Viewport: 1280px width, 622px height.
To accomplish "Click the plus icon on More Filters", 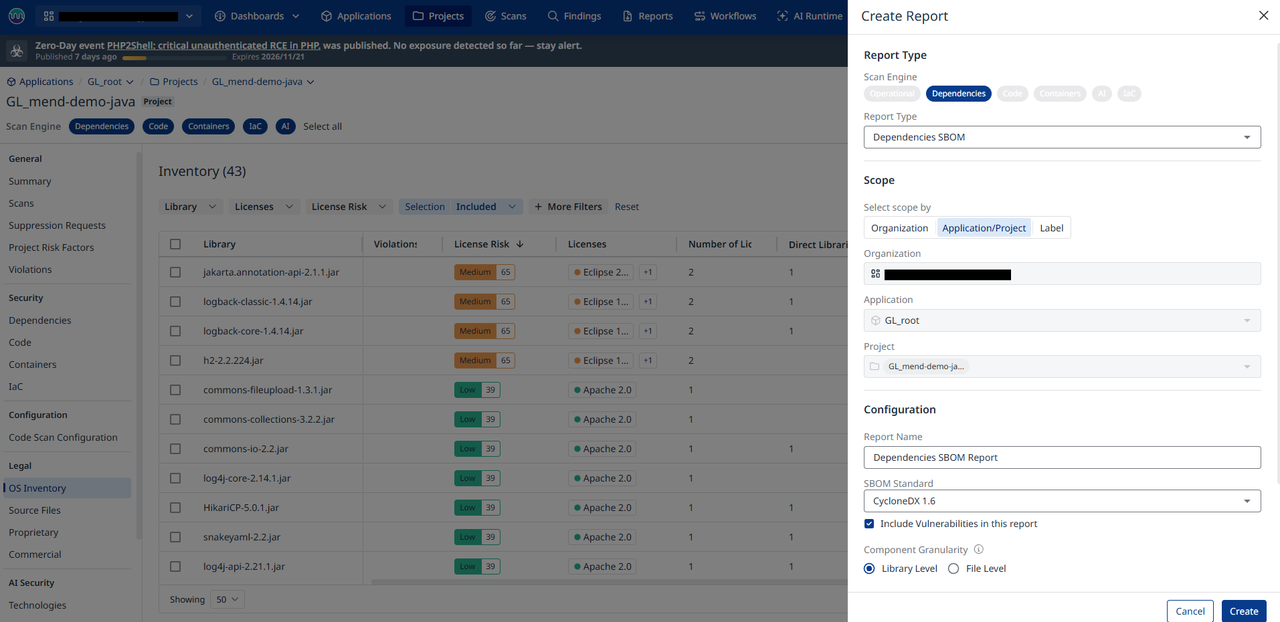I will tap(538, 207).
